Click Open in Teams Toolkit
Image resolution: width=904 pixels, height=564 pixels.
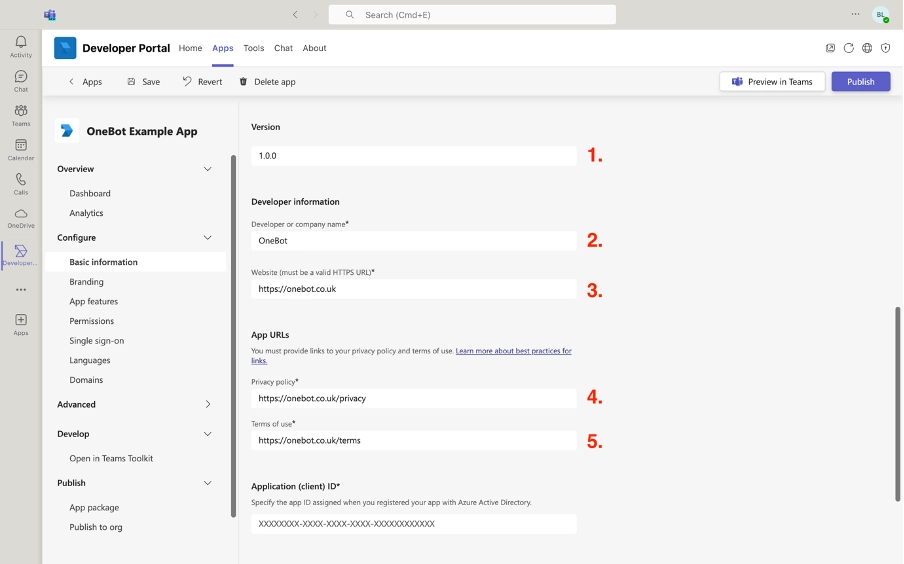(x=111, y=458)
